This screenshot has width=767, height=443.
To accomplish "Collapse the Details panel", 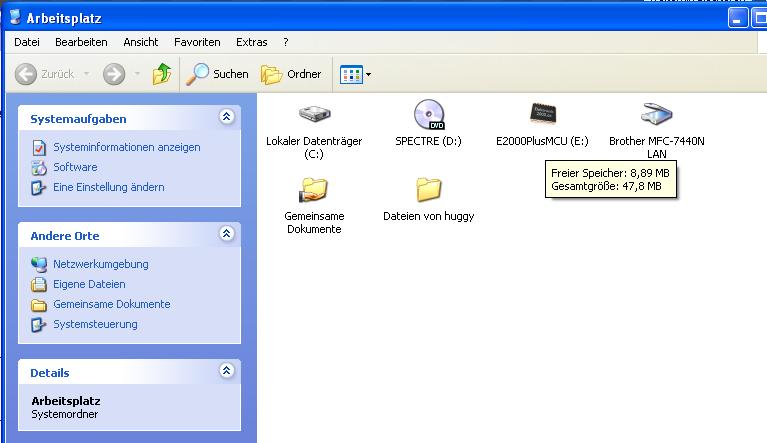I will click(227, 372).
